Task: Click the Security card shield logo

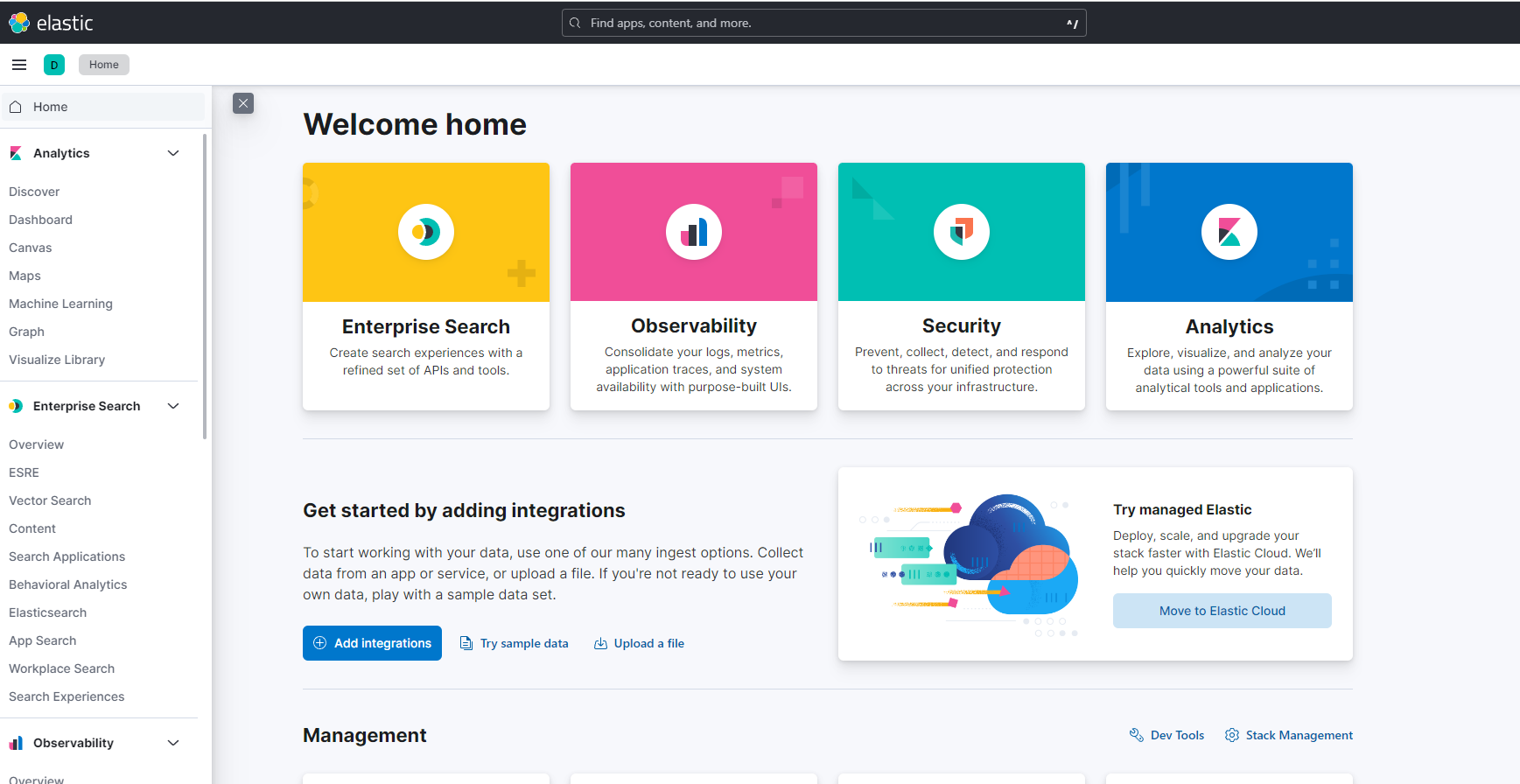Action: click(x=962, y=232)
